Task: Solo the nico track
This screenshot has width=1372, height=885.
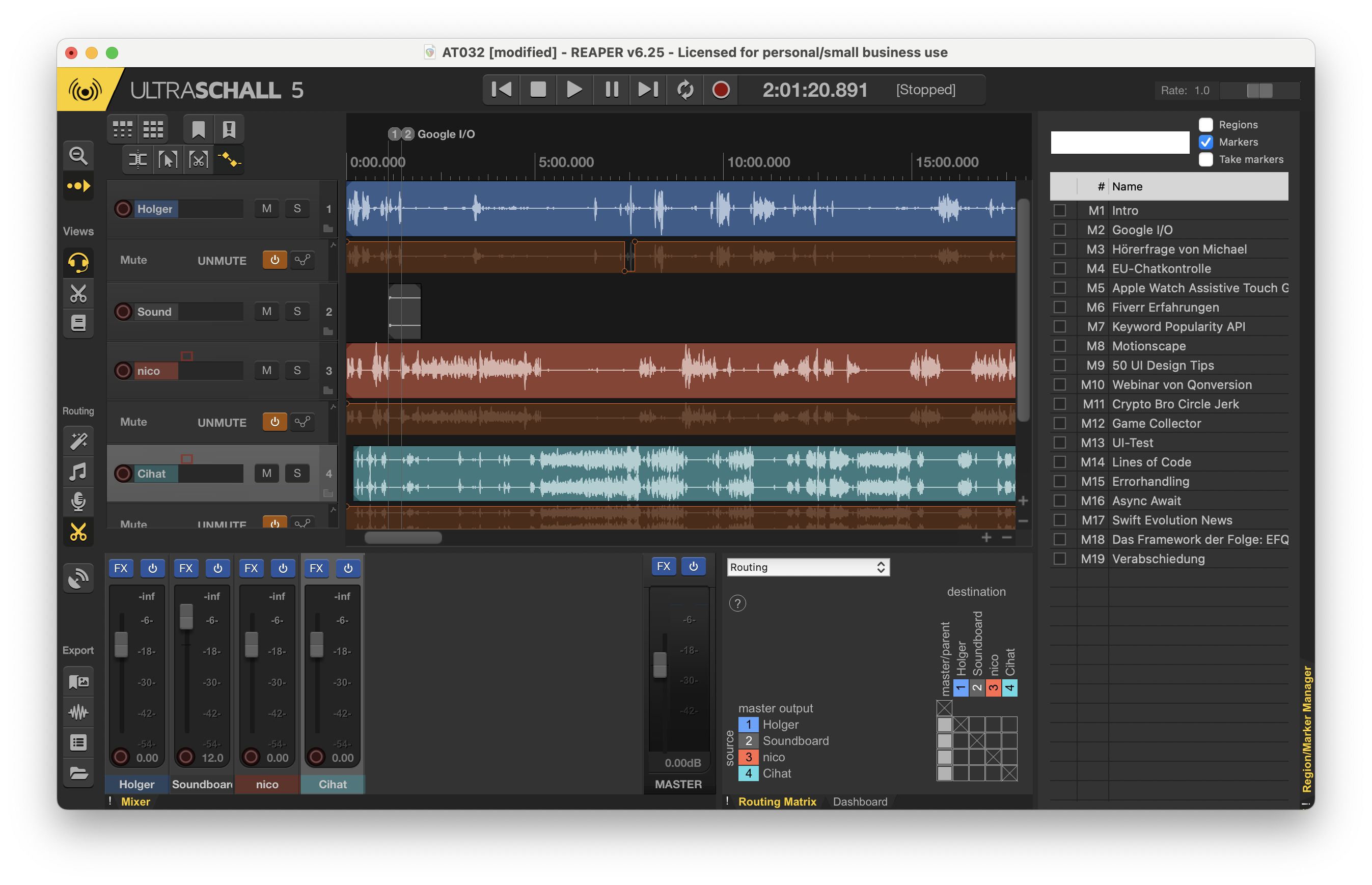Action: (x=297, y=371)
